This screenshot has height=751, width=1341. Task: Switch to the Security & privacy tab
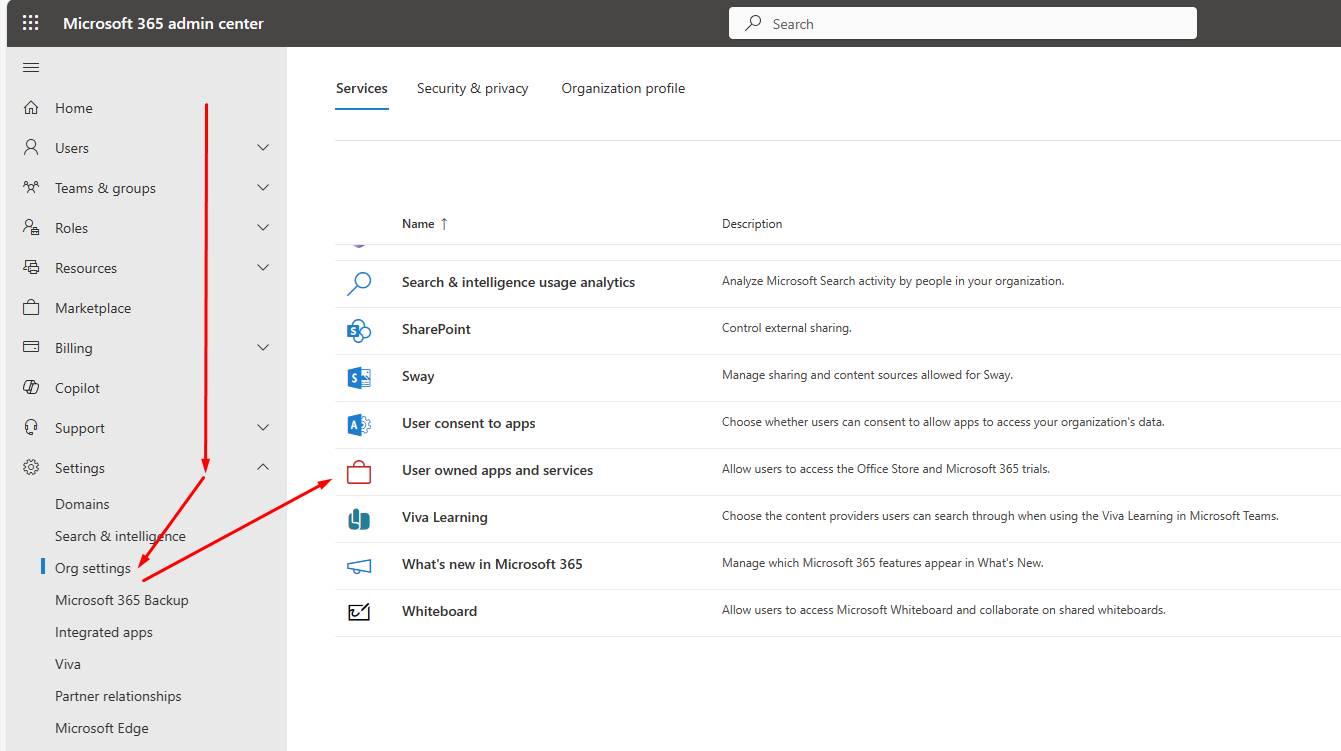pos(473,88)
